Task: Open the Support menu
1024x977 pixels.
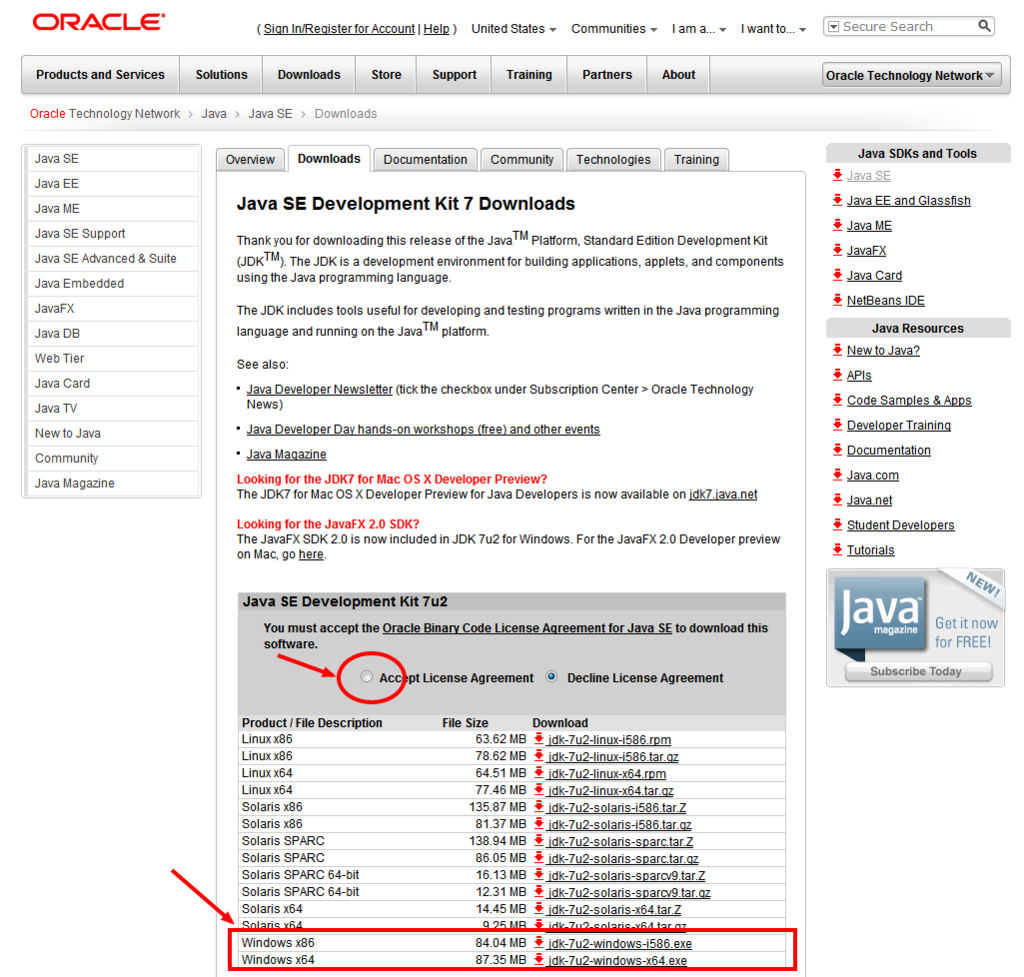Action: click(454, 74)
